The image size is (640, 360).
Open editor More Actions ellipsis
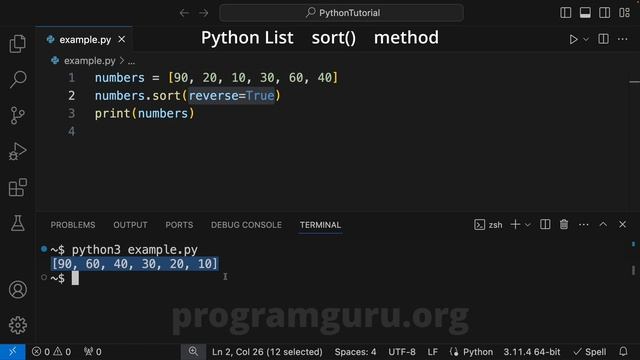(x=622, y=39)
